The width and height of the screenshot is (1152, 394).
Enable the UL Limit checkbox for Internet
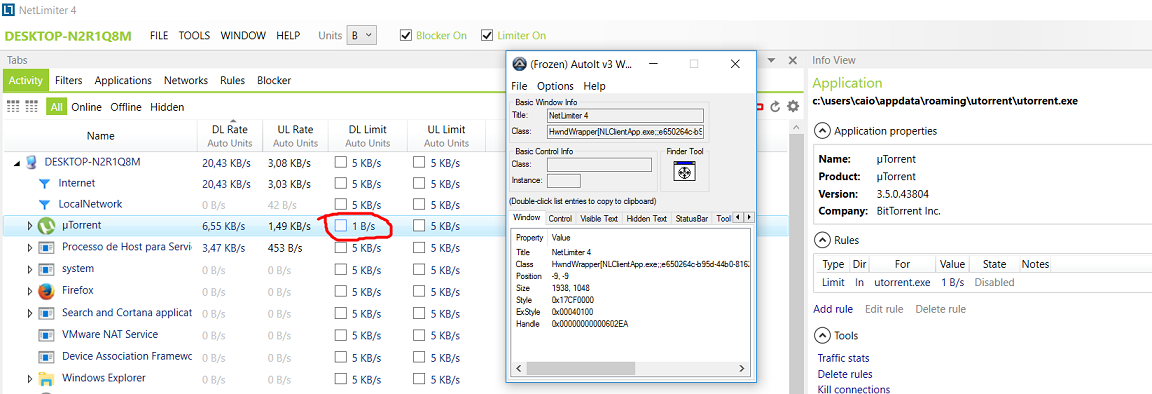coord(419,184)
